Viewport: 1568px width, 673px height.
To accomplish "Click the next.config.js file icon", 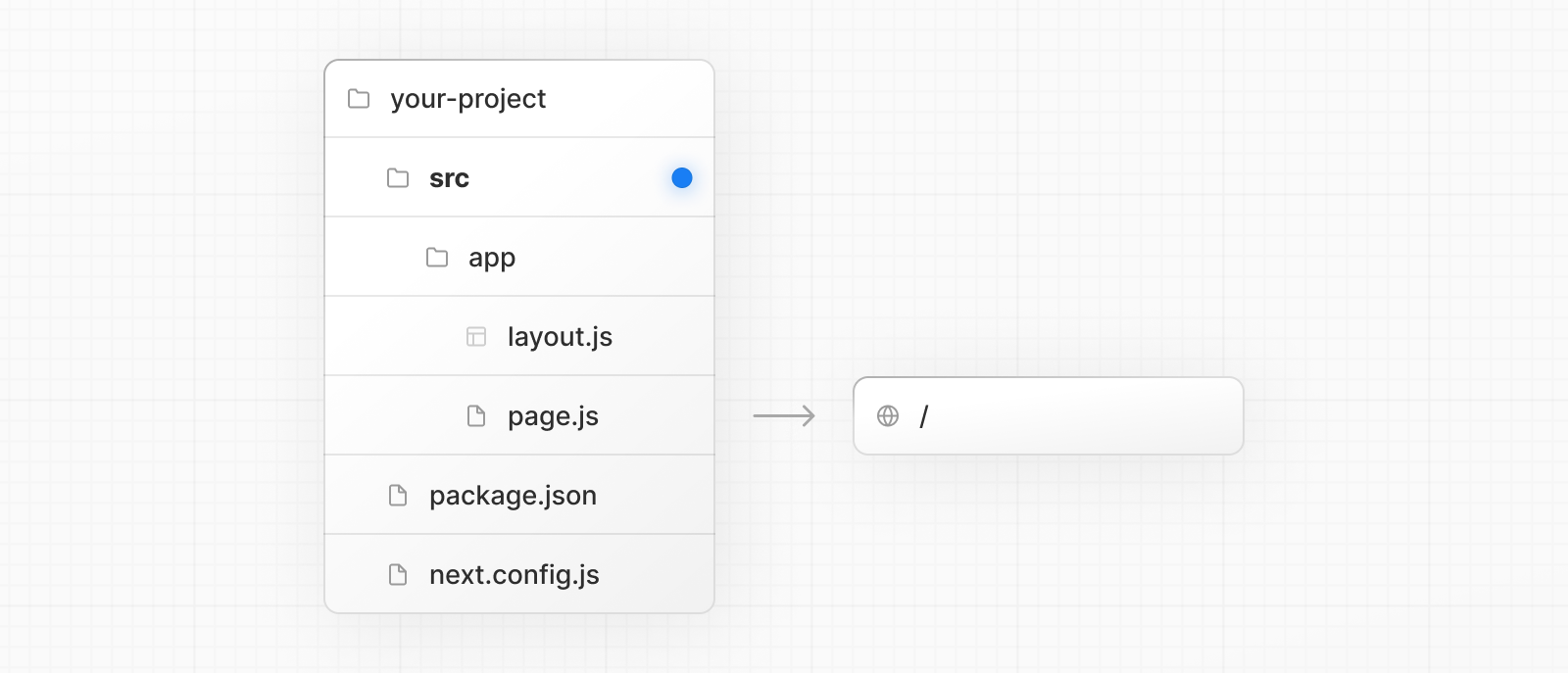I will pyautogui.click(x=398, y=575).
